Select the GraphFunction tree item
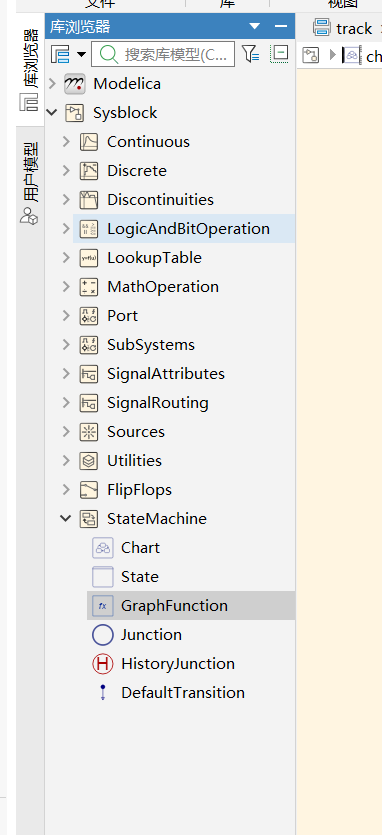Image resolution: width=382 pixels, height=835 pixels. click(191, 606)
